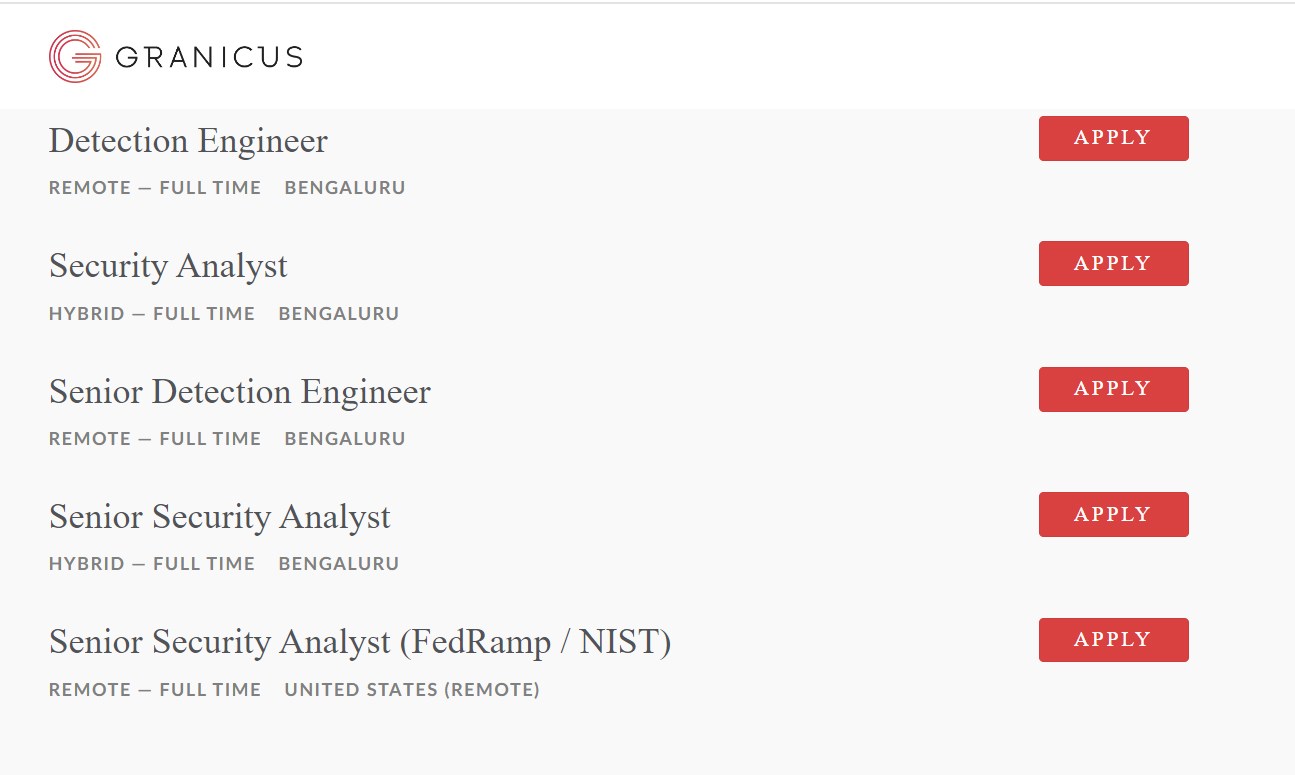The height and width of the screenshot is (775, 1295).
Task: Open the Senior Security Analyst title without FedRamp
Action: pyautogui.click(x=220, y=517)
